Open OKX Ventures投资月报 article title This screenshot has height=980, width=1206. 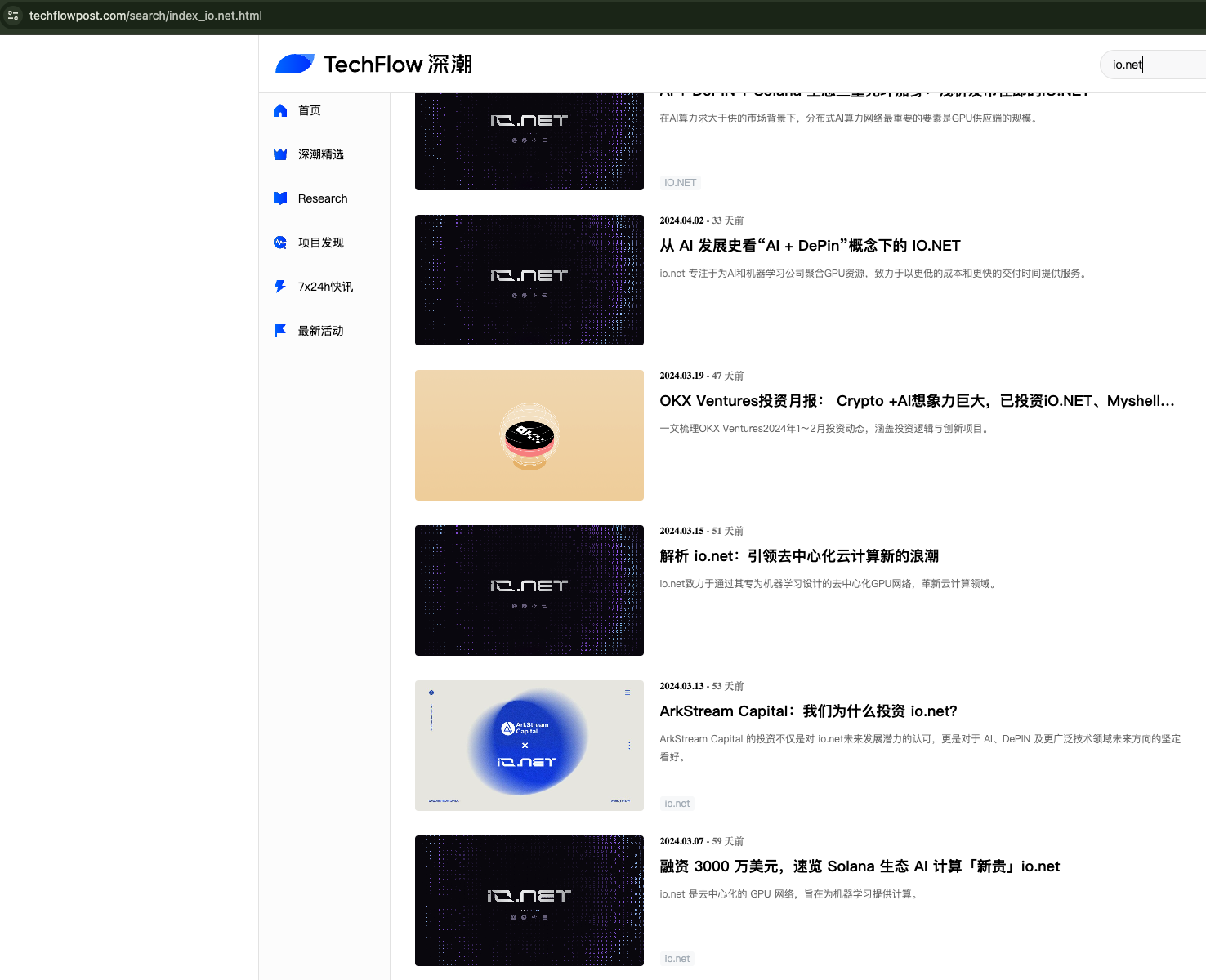[x=917, y=401]
